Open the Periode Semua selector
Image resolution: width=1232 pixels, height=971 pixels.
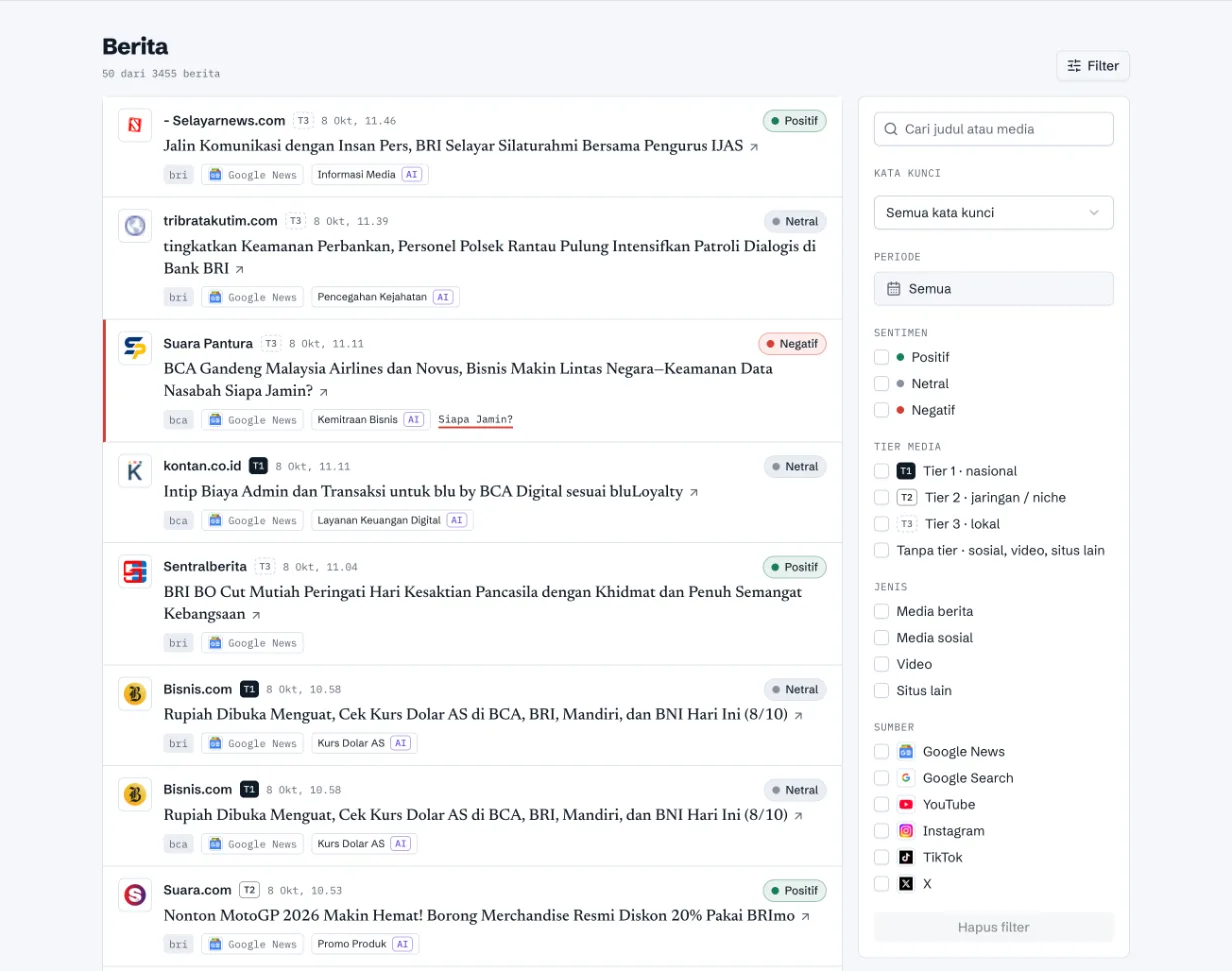click(x=993, y=289)
